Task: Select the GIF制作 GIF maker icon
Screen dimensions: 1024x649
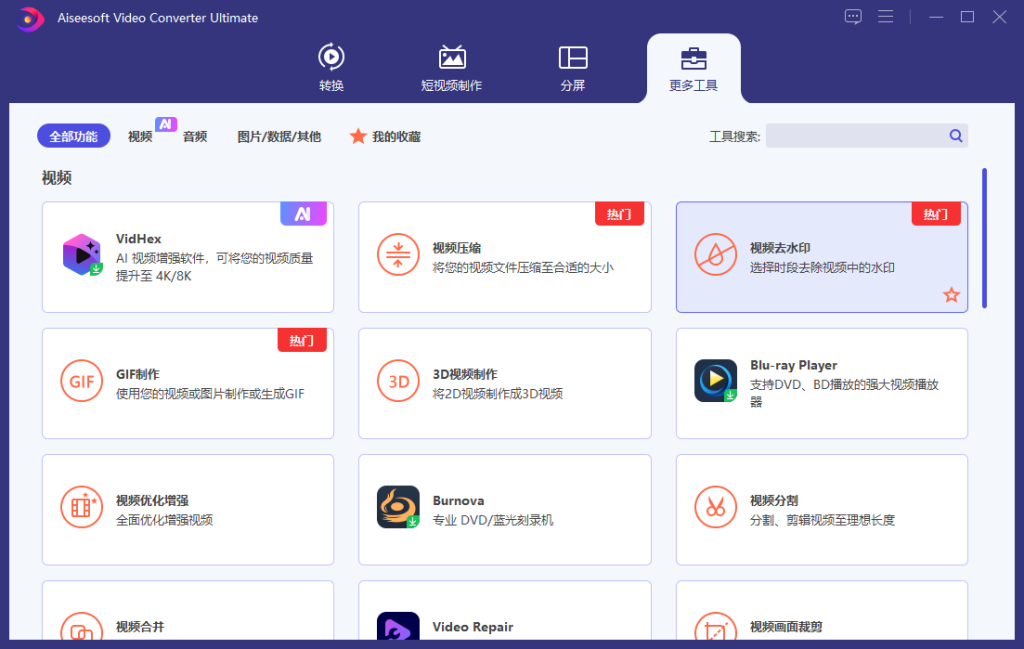Action: (81, 381)
